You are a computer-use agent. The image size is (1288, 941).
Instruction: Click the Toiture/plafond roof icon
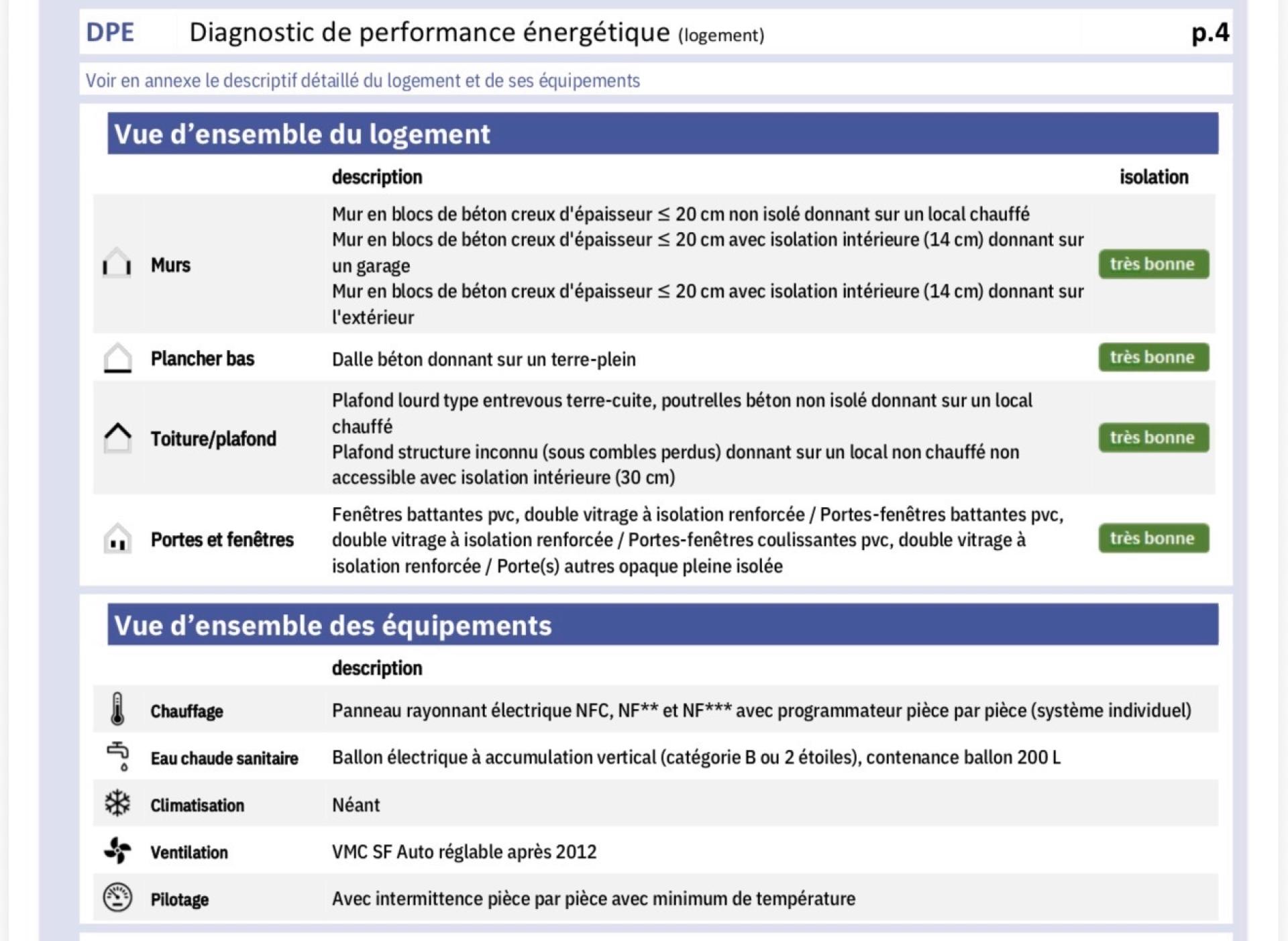[x=117, y=438]
